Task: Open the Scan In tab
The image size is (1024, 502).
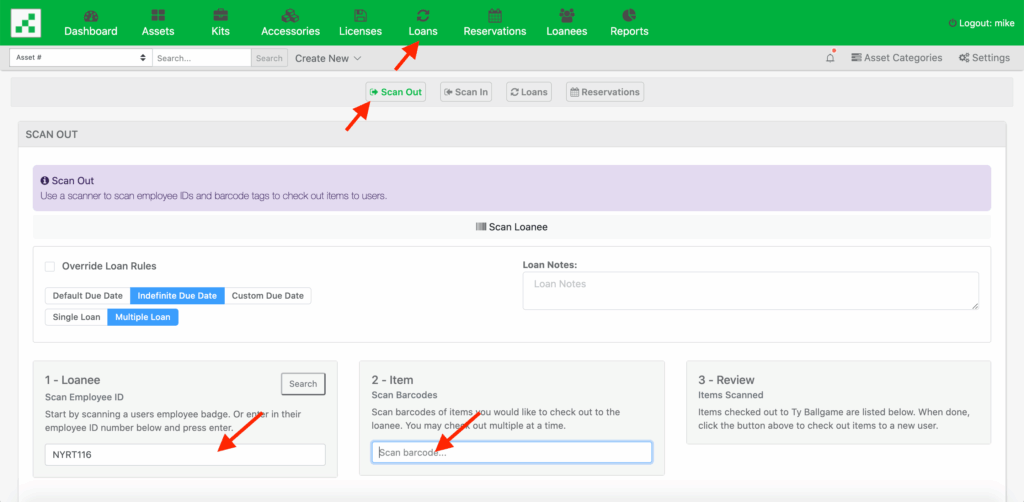Action: point(466,92)
